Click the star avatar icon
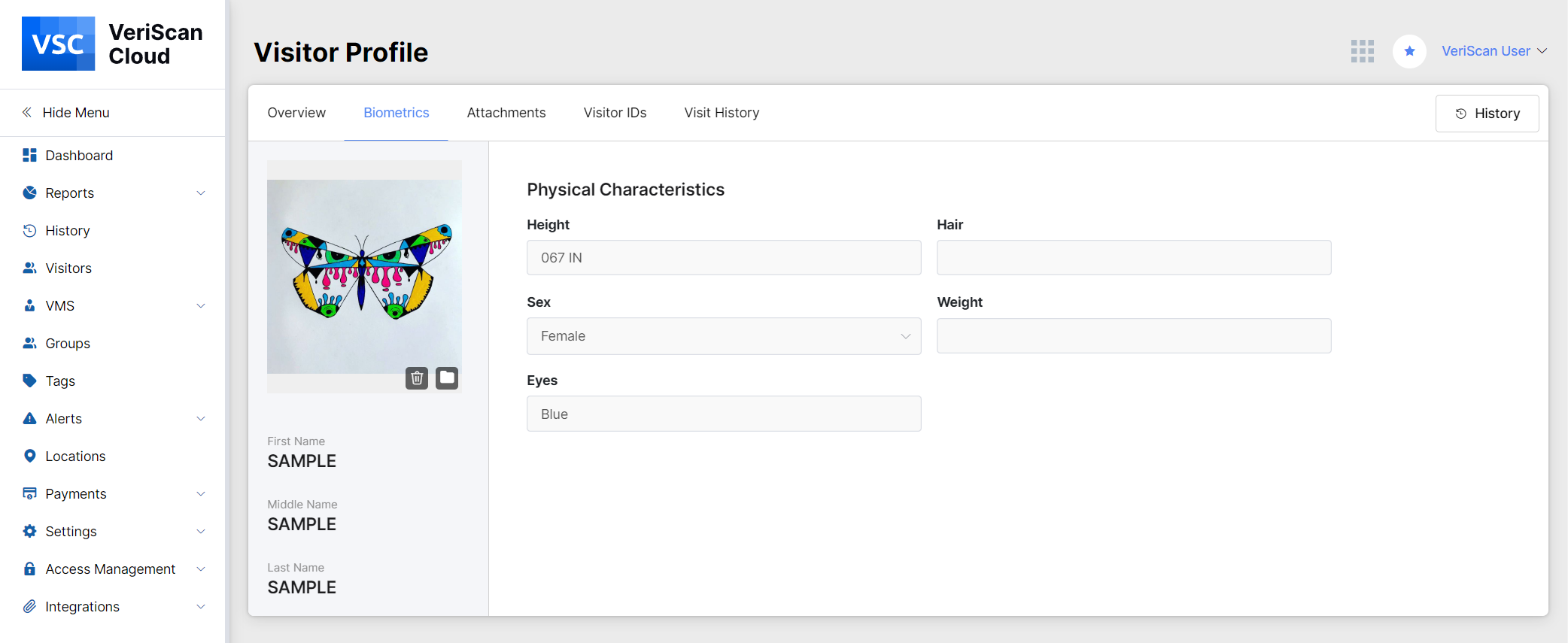Viewport: 1568px width, 643px height. [x=1409, y=51]
